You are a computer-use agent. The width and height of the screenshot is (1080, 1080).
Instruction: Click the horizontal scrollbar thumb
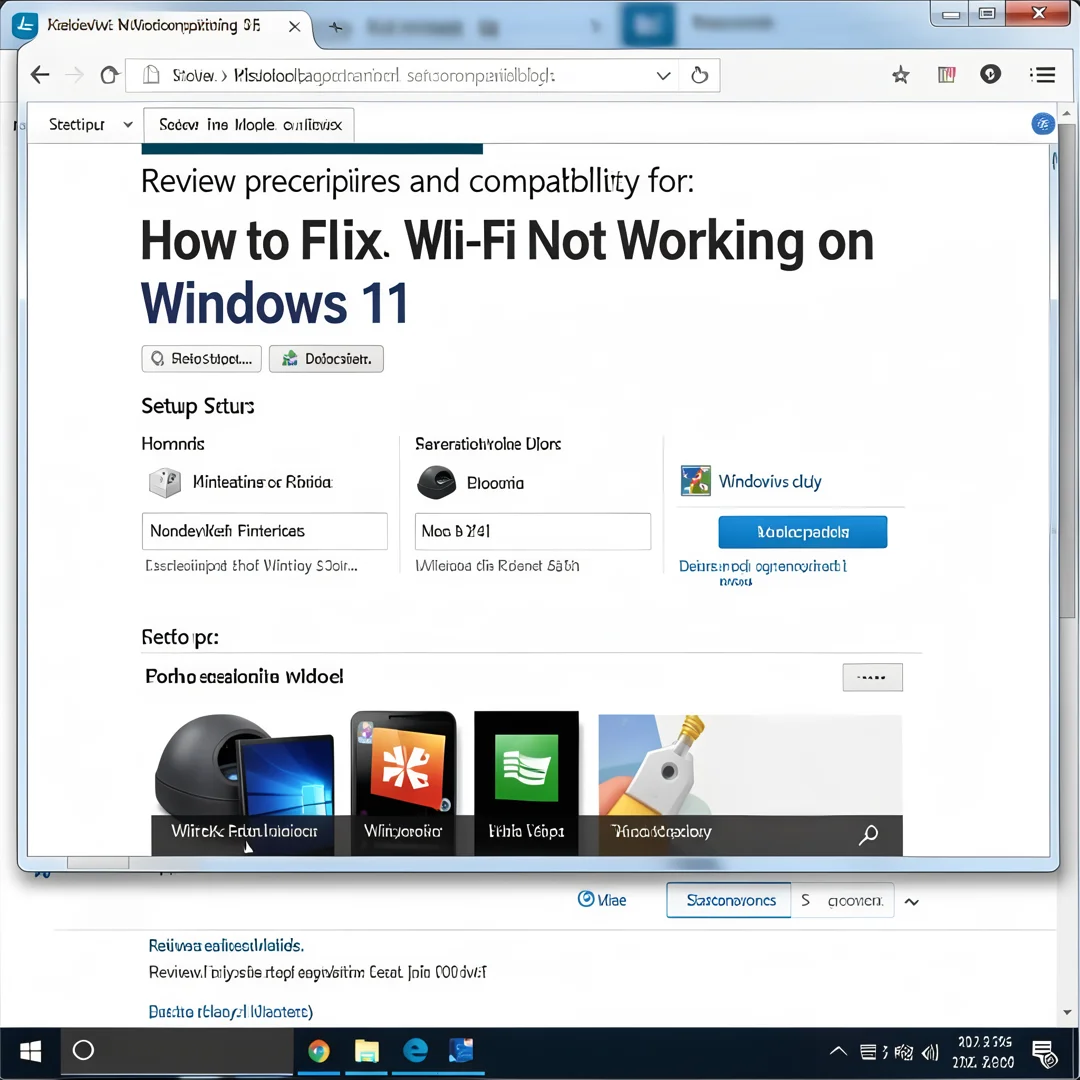point(98,862)
